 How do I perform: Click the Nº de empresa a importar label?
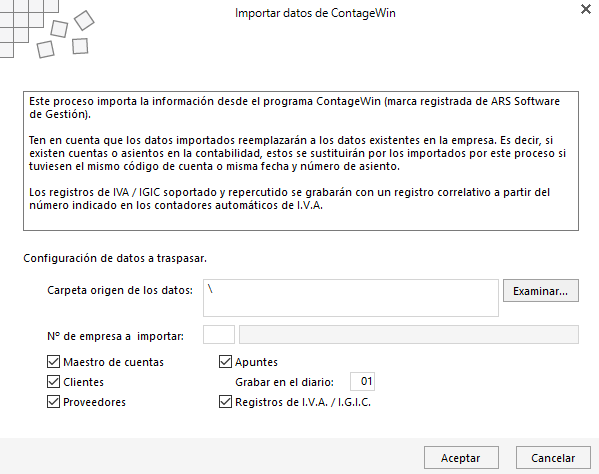[x=115, y=336]
